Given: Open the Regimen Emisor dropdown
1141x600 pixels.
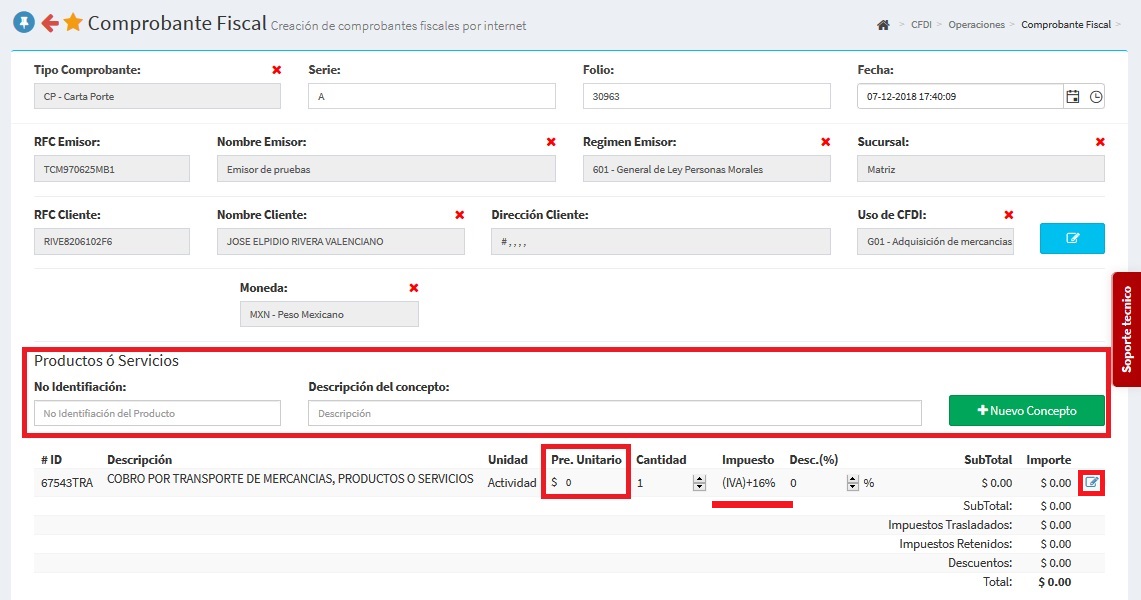Looking at the screenshot, I should coord(706,169).
